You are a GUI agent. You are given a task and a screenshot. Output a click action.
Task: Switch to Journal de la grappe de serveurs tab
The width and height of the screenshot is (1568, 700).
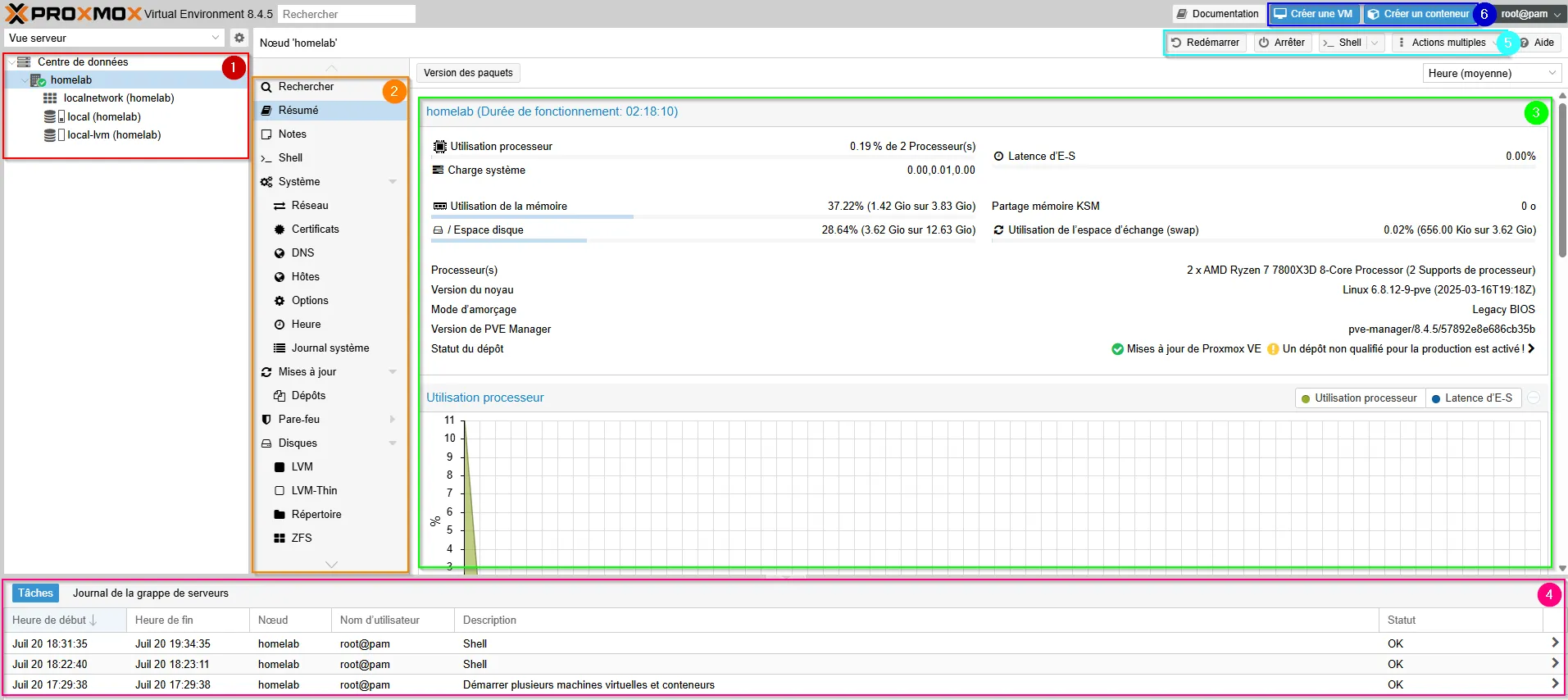[x=151, y=593]
